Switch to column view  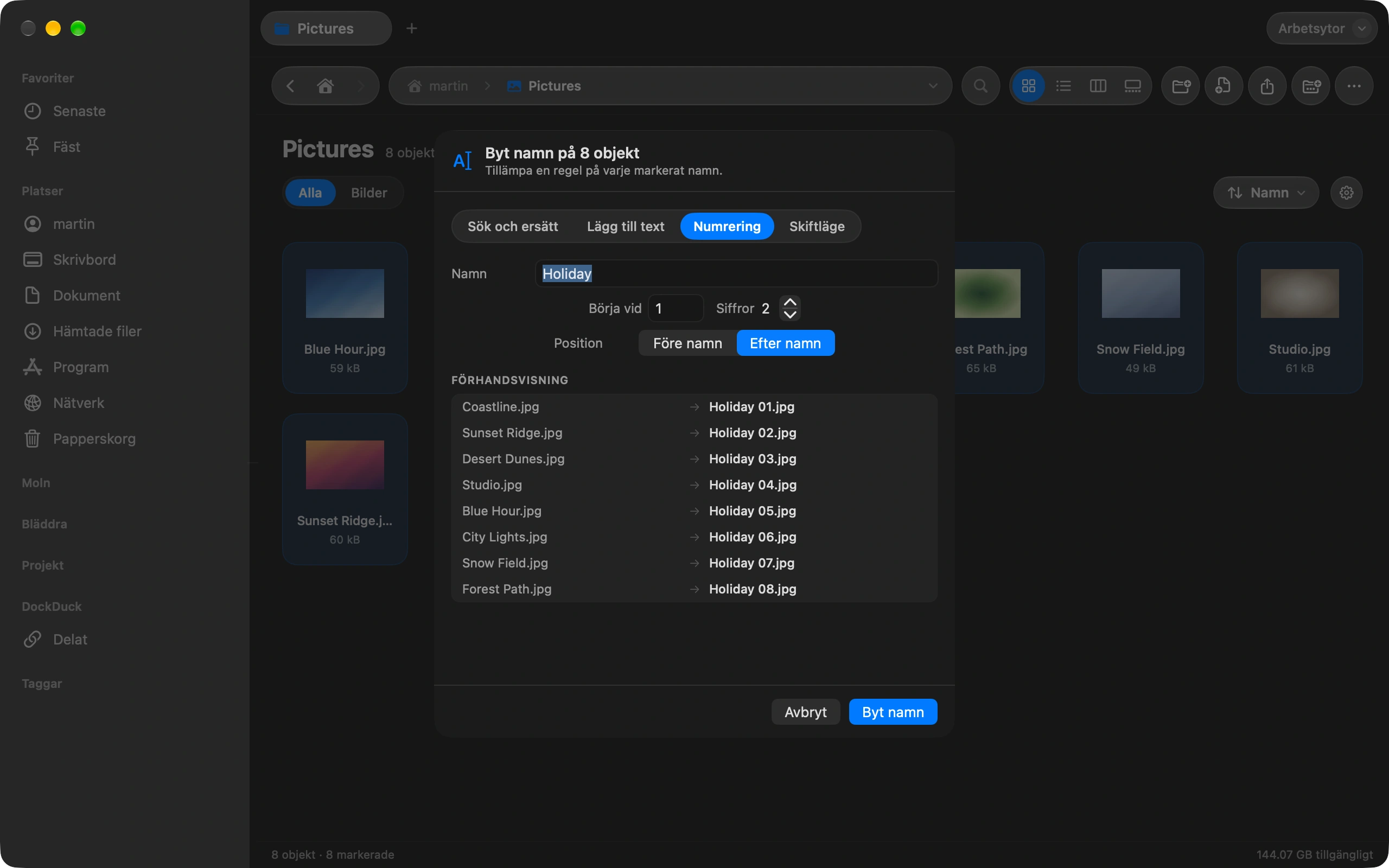point(1098,86)
